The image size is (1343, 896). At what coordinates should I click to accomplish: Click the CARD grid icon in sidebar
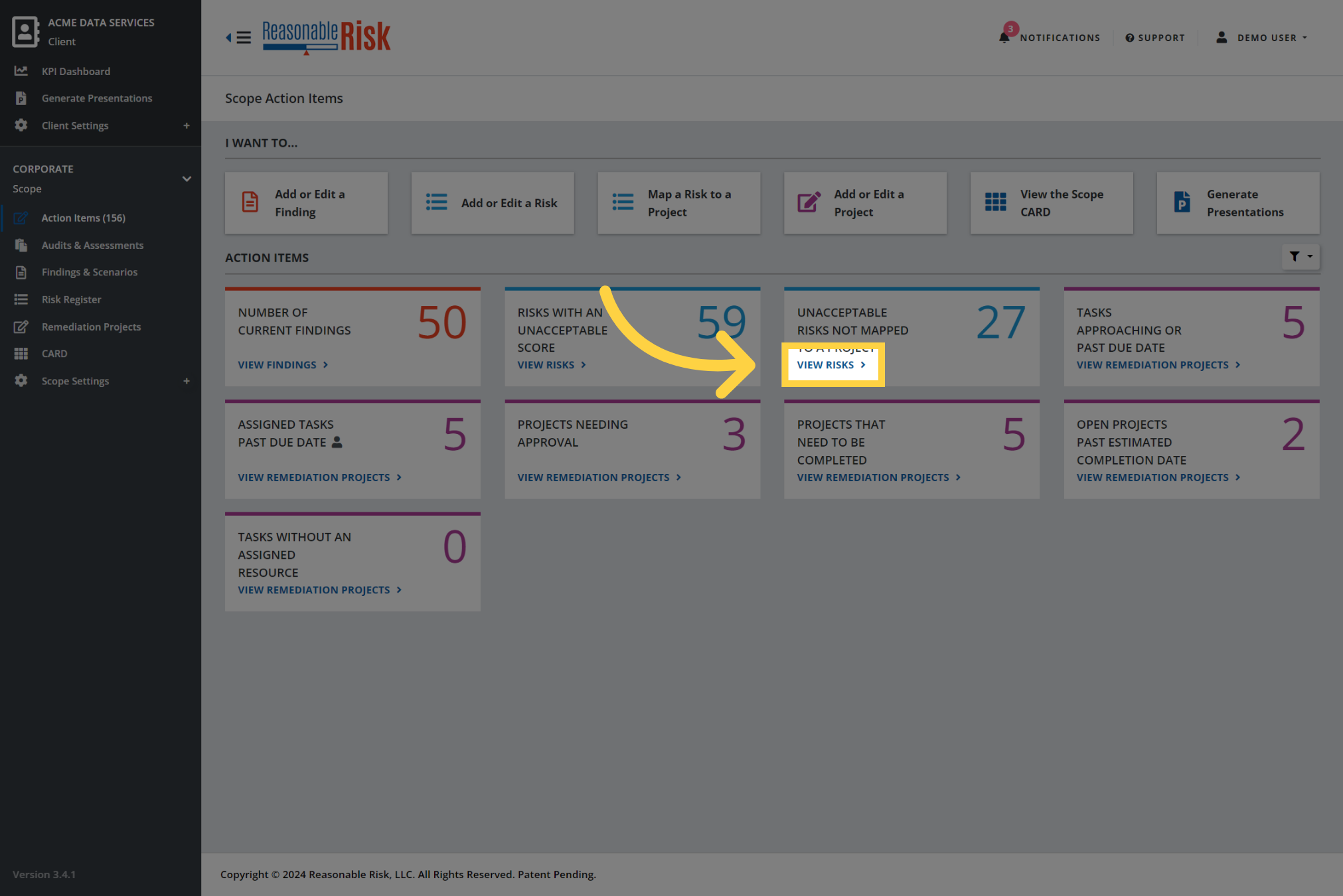click(21, 354)
